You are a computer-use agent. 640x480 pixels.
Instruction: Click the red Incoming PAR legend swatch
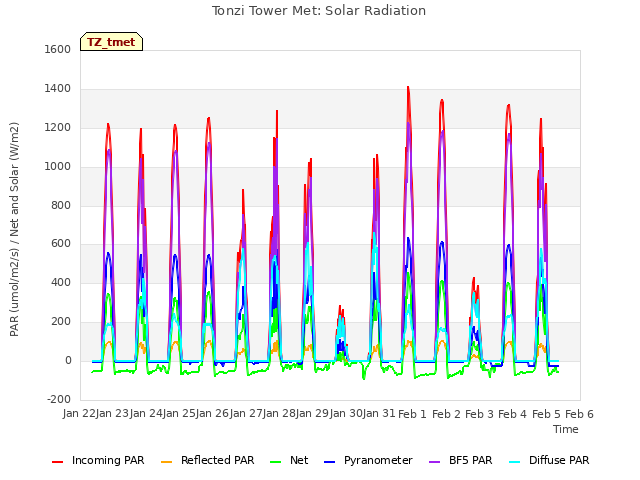tap(58, 462)
